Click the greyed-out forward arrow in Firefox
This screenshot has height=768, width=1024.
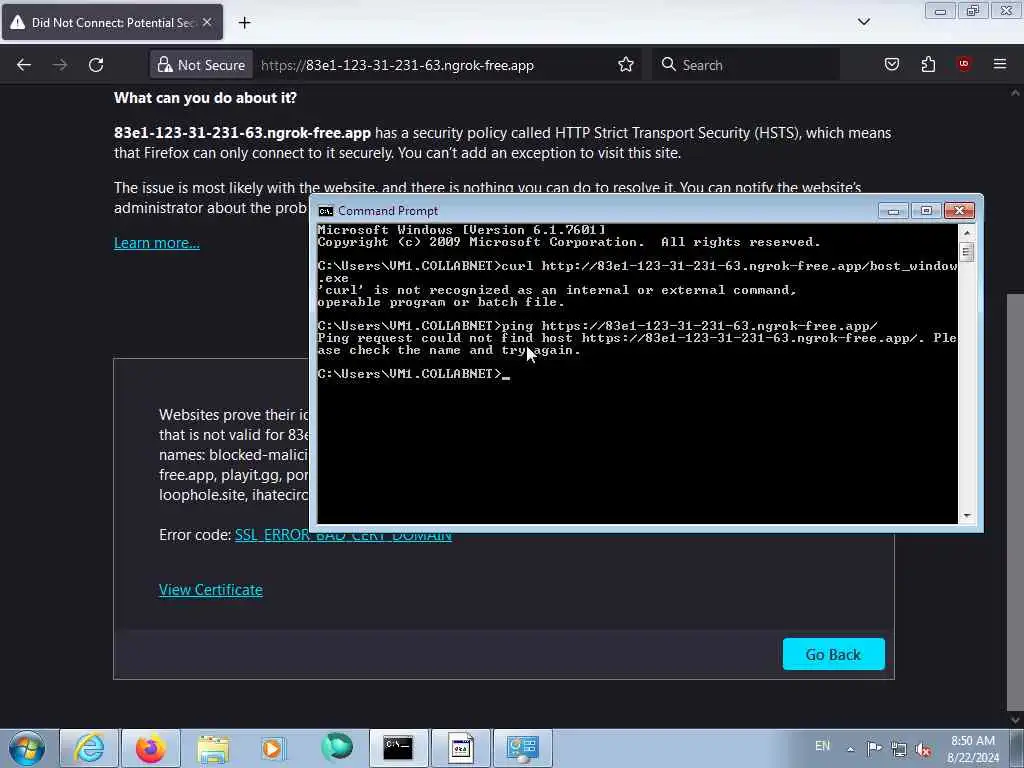click(59, 65)
